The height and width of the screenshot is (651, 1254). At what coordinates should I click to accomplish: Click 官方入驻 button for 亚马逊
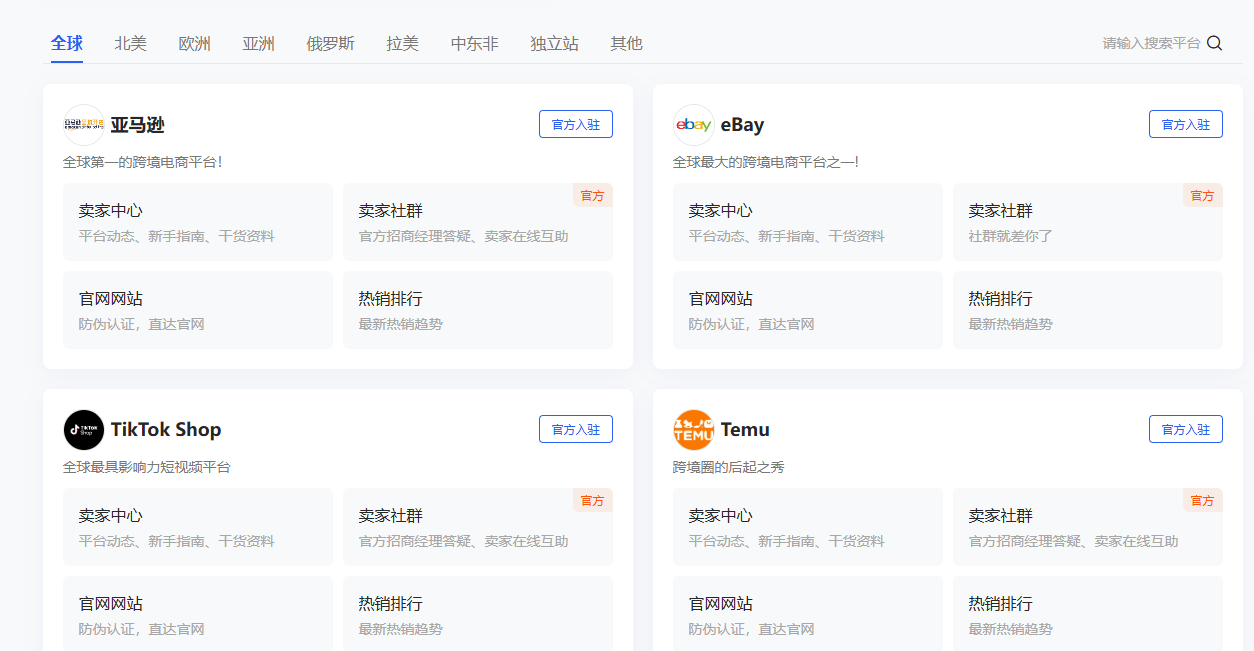[x=575, y=124]
